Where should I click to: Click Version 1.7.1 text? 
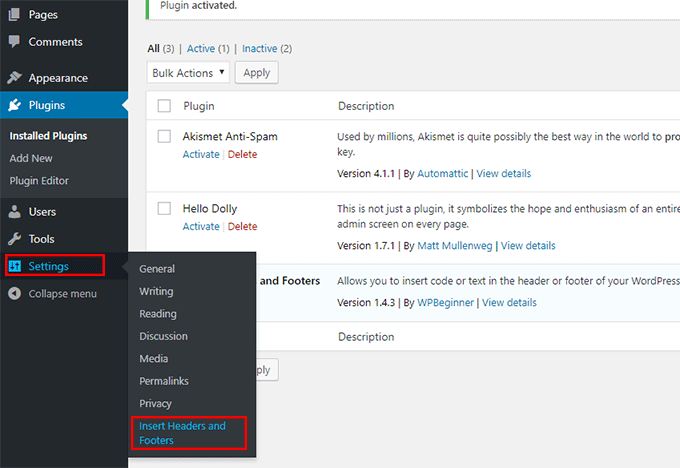366,245
